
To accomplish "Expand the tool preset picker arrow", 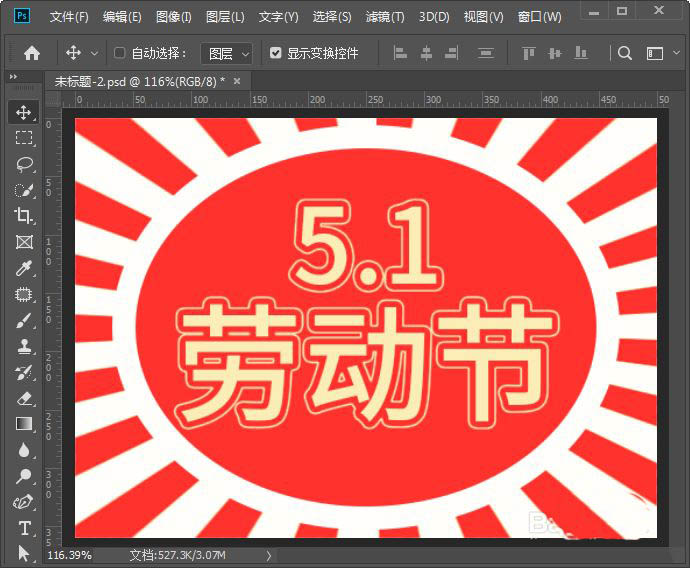I will coord(94,54).
